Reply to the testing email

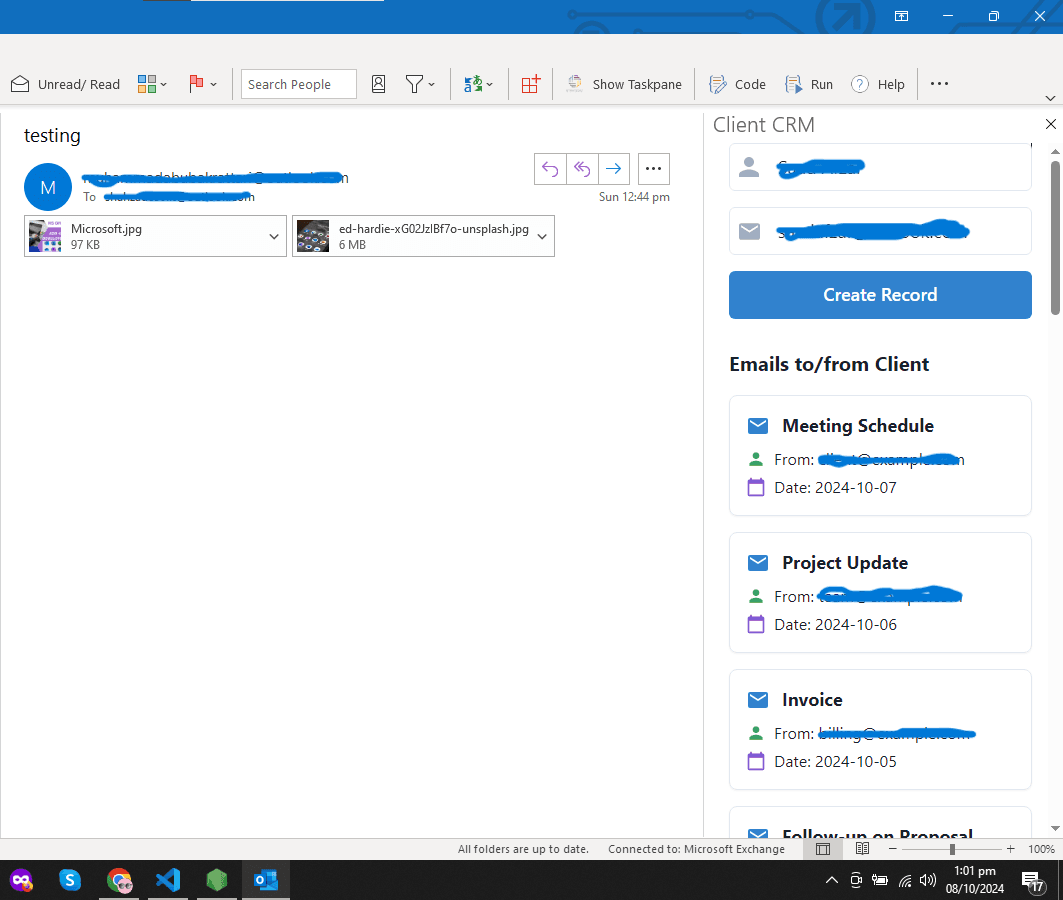click(550, 169)
